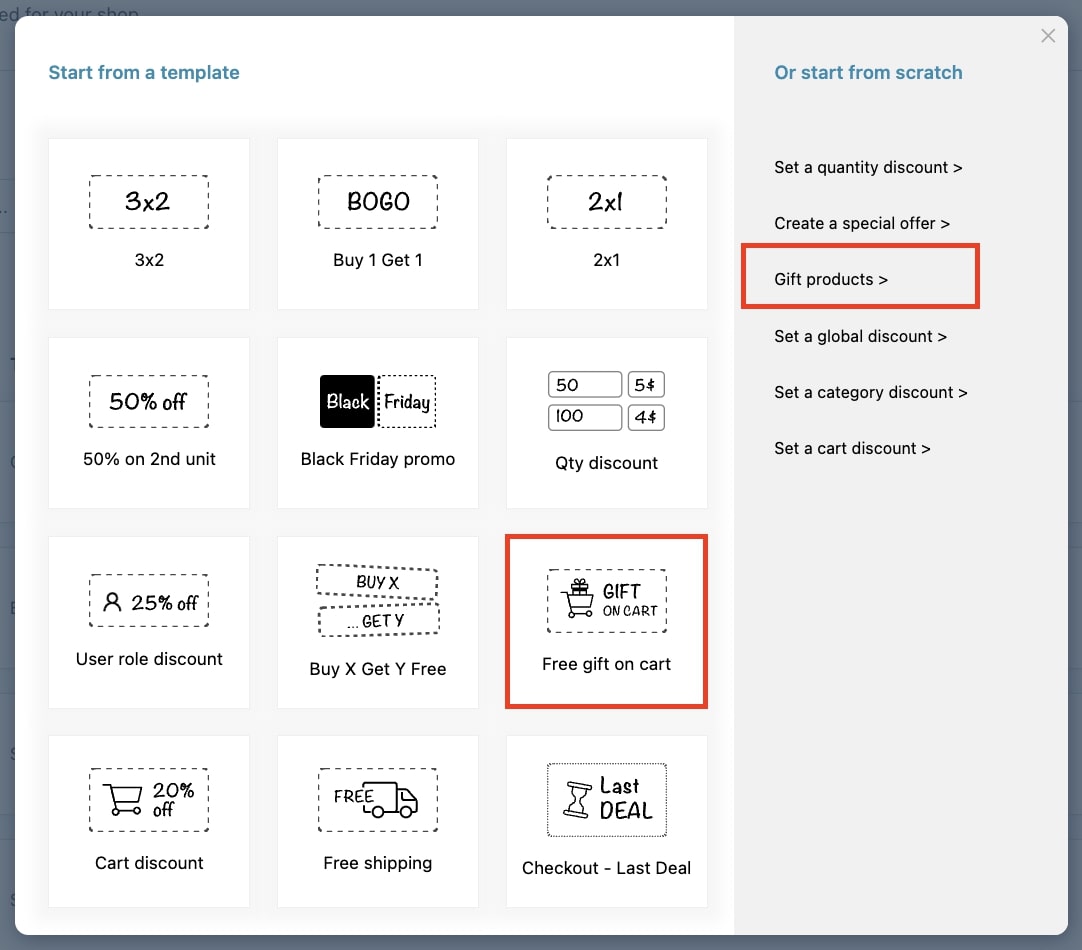Select the 50% on 2nd unit template
This screenshot has height=950, width=1082.
tap(149, 423)
